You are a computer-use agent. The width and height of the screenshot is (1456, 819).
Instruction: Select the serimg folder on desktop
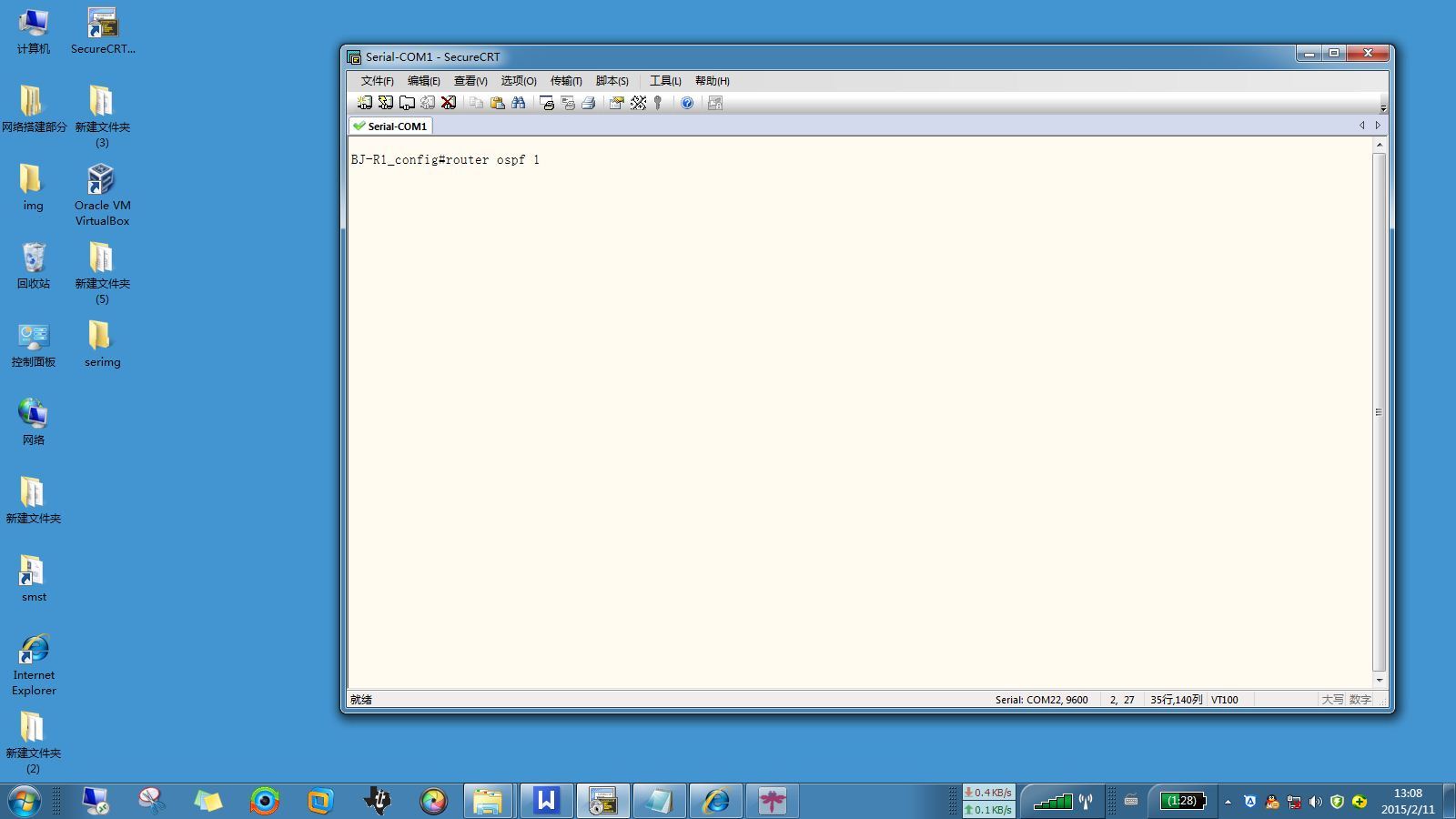tap(102, 344)
